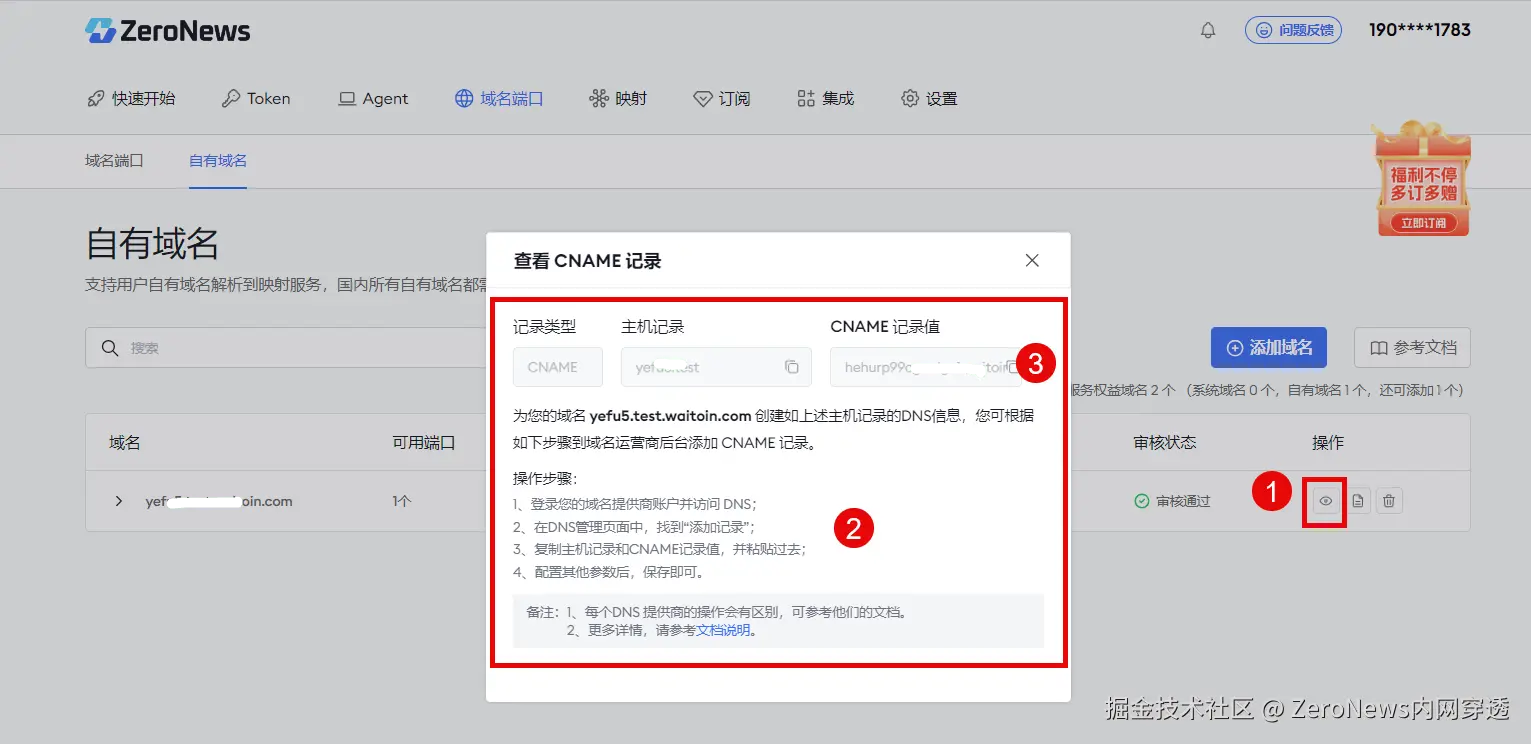
Task: Click the CNAME record type field
Action: (x=558, y=367)
